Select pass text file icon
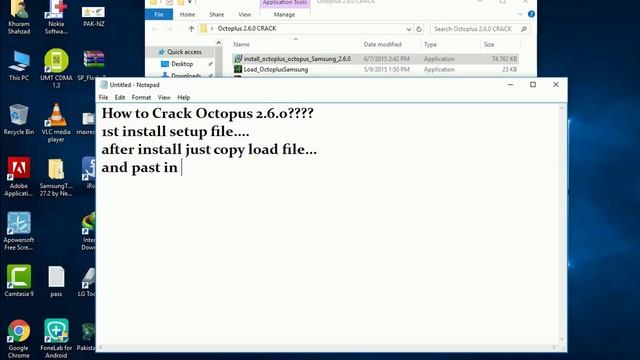Viewport: 640px width, 360px height. (x=56, y=281)
